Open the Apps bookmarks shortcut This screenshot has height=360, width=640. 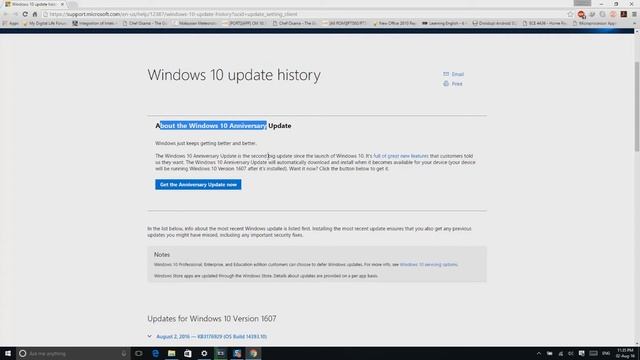point(11,23)
